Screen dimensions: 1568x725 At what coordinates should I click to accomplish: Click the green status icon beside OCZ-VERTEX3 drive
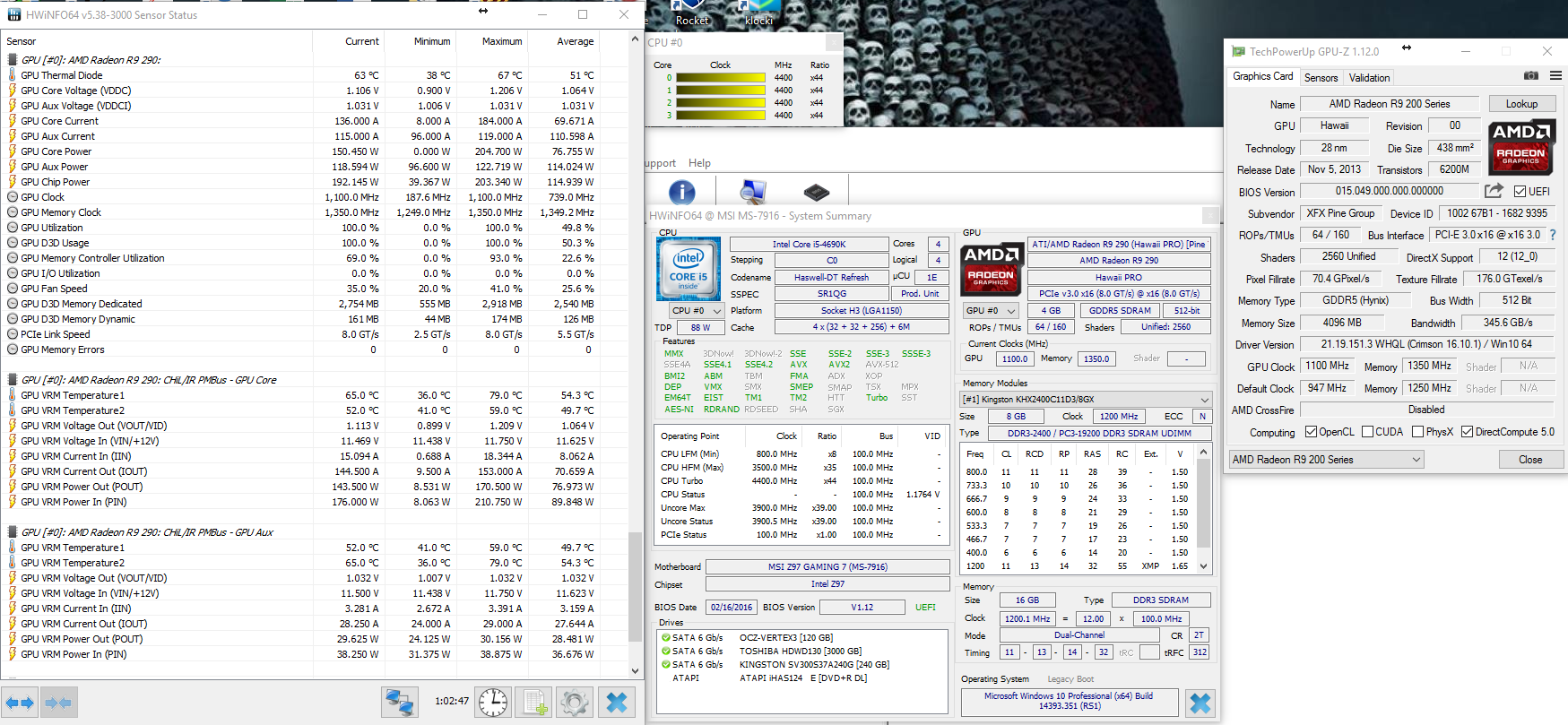(666, 638)
